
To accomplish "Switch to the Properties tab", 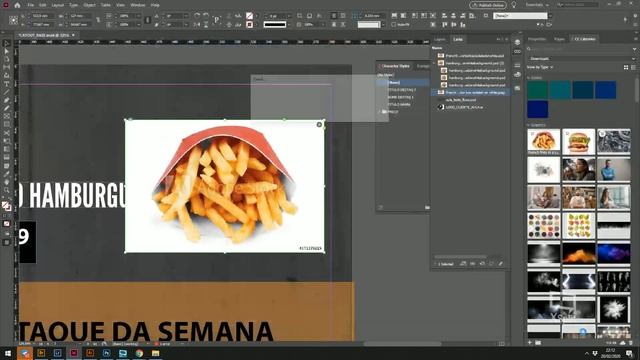I will 537,39.
